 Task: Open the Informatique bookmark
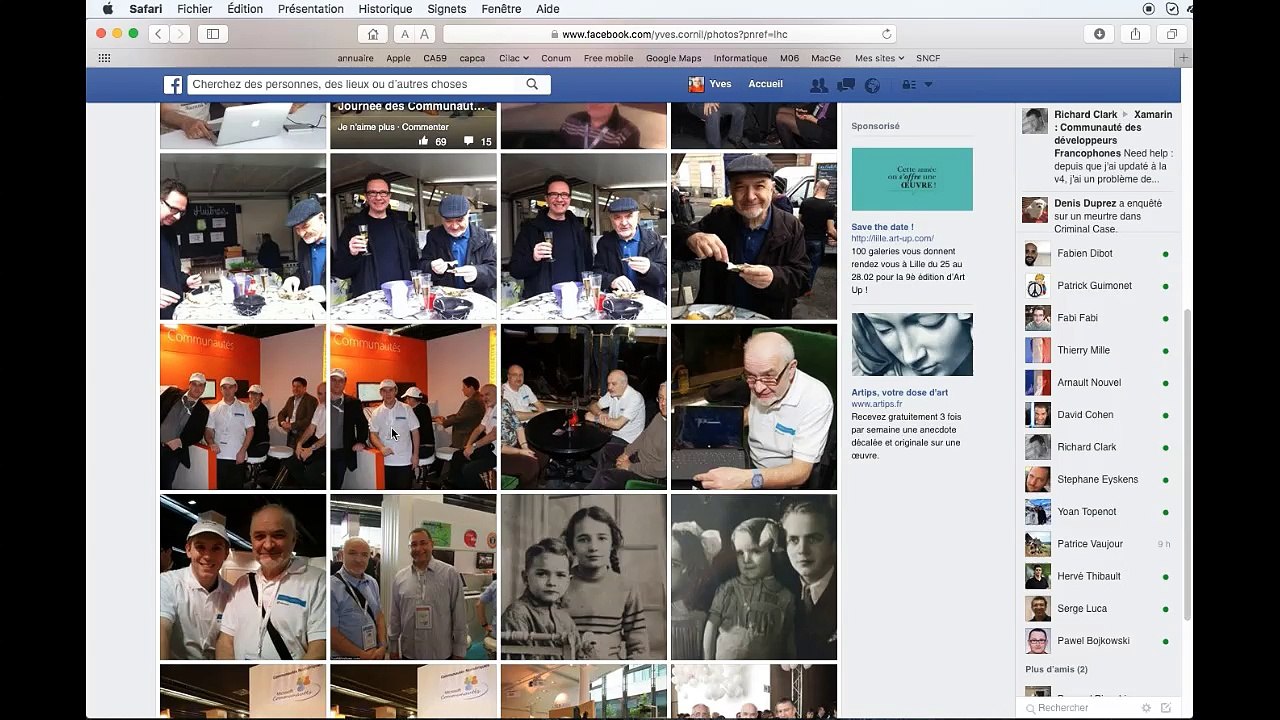point(741,58)
